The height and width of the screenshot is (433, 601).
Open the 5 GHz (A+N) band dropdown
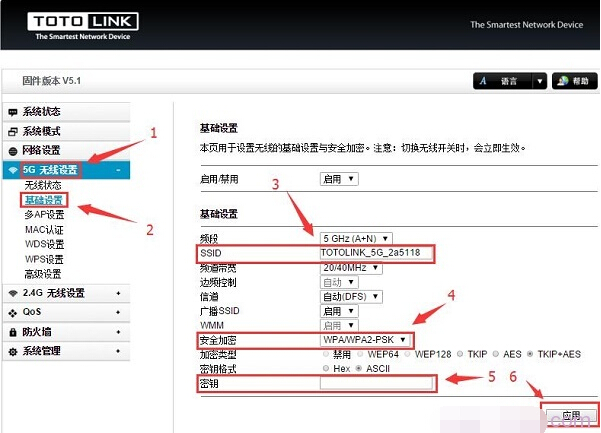point(356,239)
